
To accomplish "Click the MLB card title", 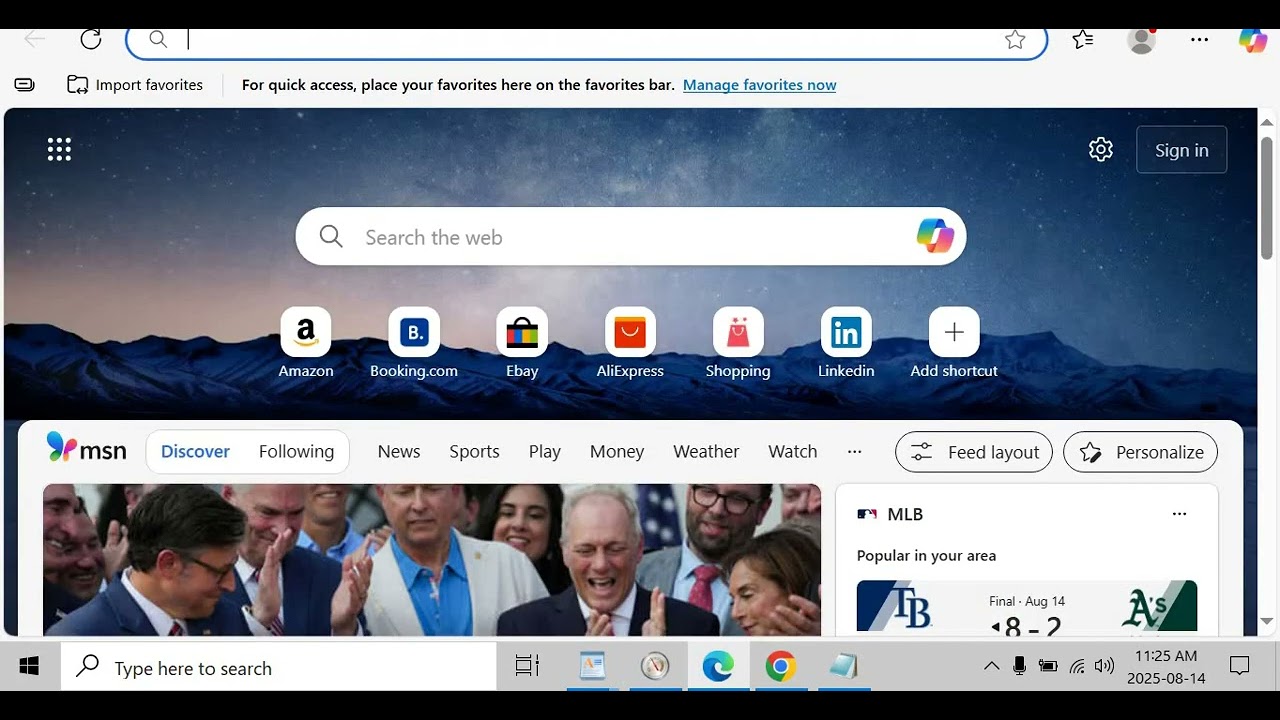I will click(x=905, y=514).
